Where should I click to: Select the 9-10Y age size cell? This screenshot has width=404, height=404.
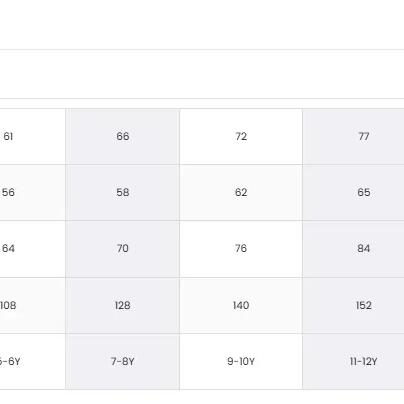point(241,361)
